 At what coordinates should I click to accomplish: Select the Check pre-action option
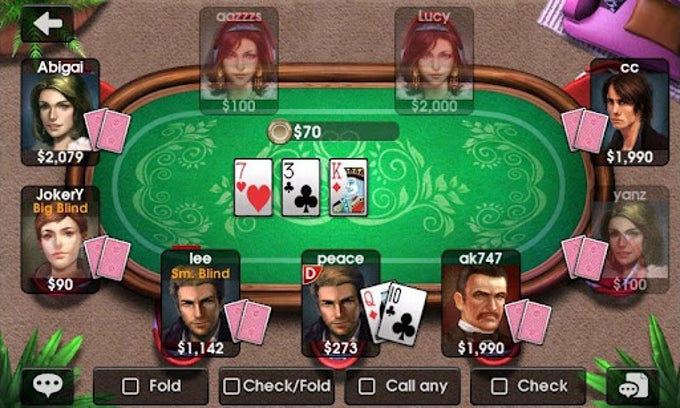(528, 386)
